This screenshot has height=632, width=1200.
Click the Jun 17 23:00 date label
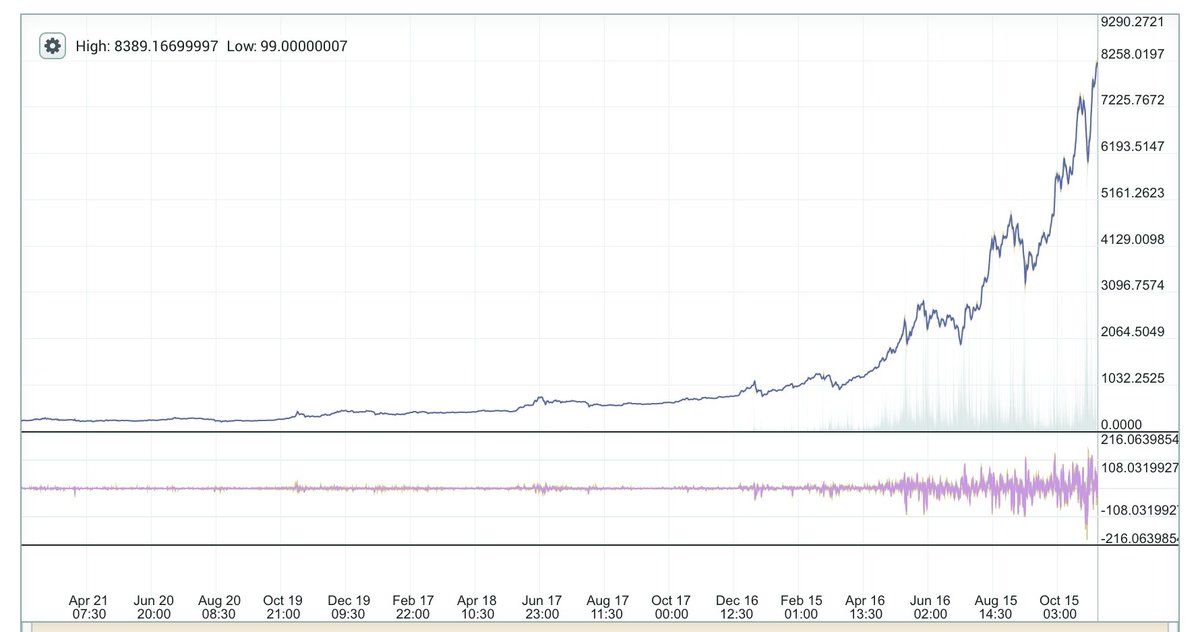pyautogui.click(x=542, y=607)
